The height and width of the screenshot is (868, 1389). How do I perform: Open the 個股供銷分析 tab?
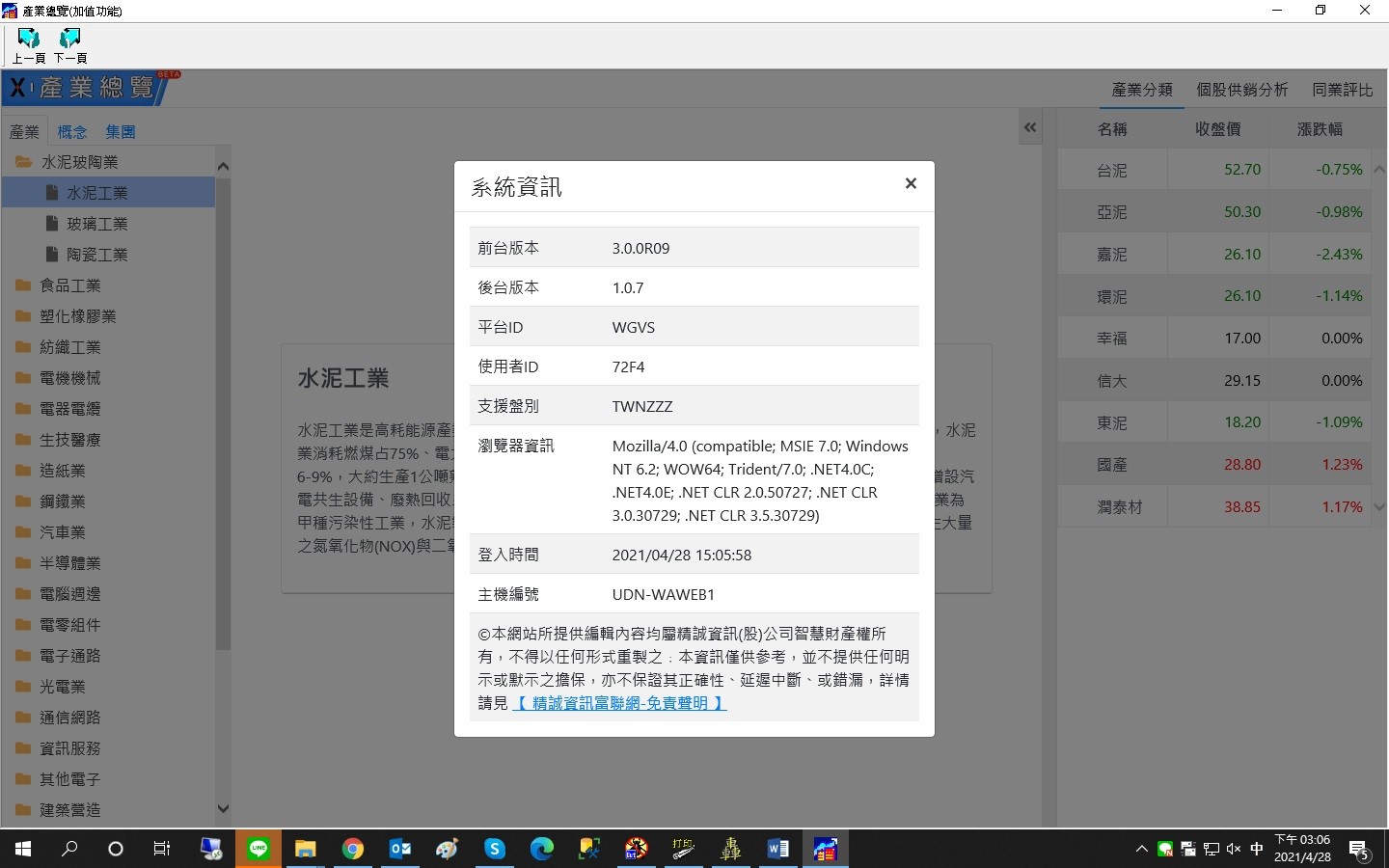[x=1241, y=90]
